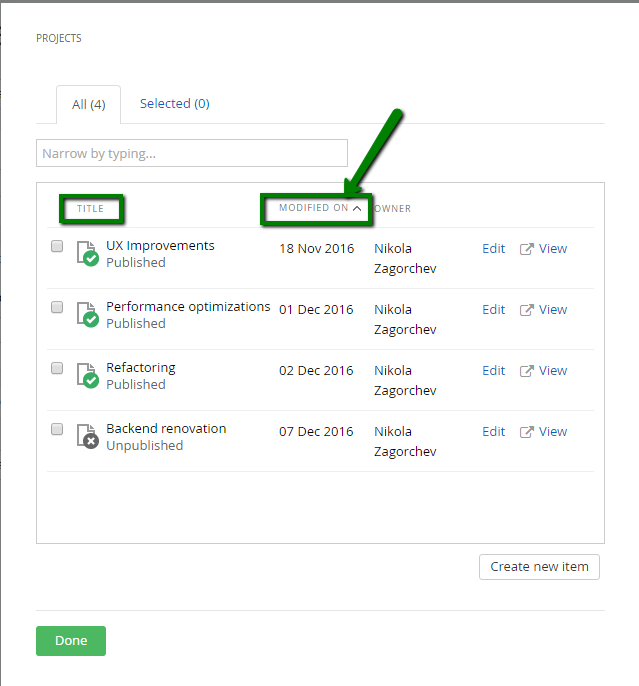Click external link icon in Backend renovation row
This screenshot has height=686, width=639.
click(x=527, y=432)
